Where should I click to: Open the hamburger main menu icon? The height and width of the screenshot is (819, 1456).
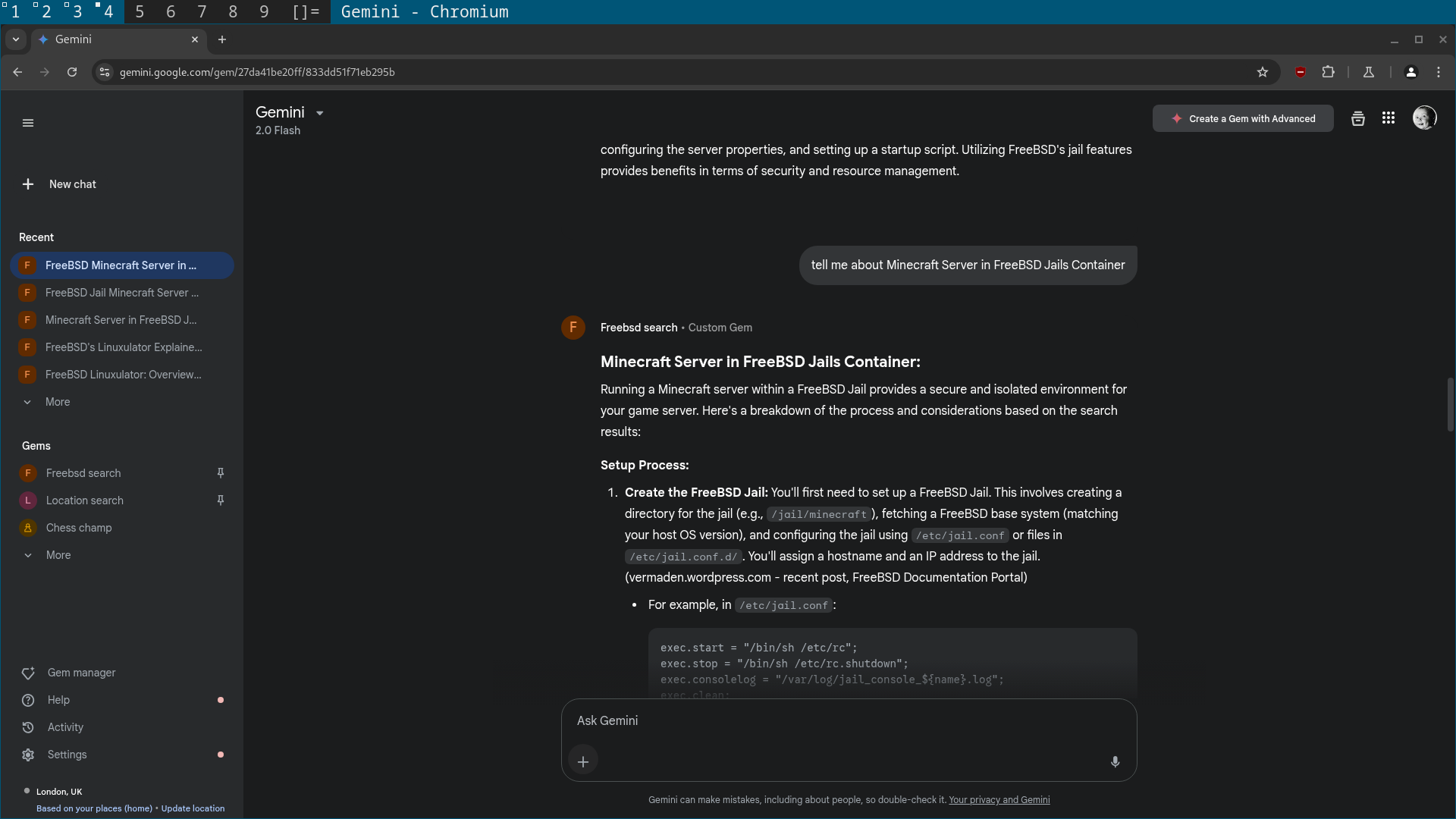coord(28,123)
